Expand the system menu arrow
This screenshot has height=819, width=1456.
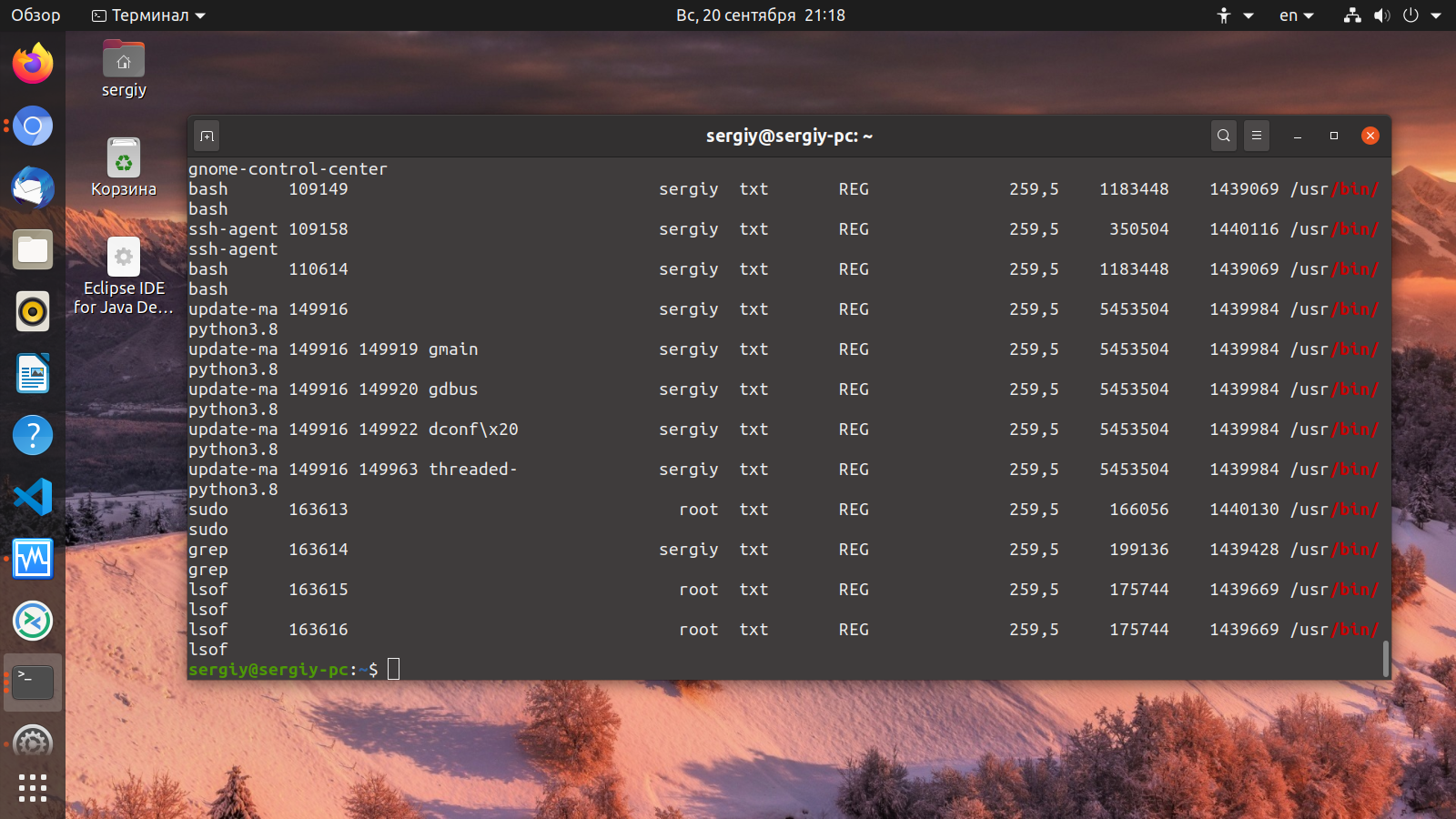coord(1436,15)
